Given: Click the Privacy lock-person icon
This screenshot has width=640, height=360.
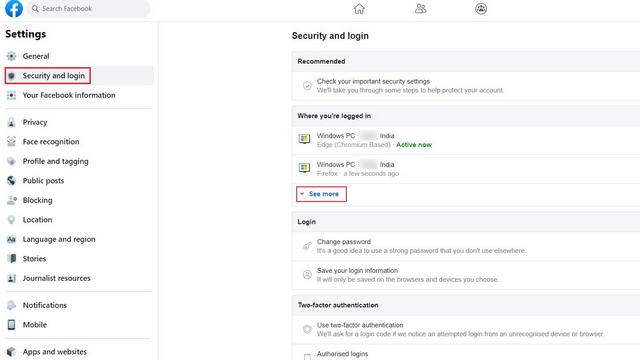Looking at the screenshot, I should click(11, 122).
